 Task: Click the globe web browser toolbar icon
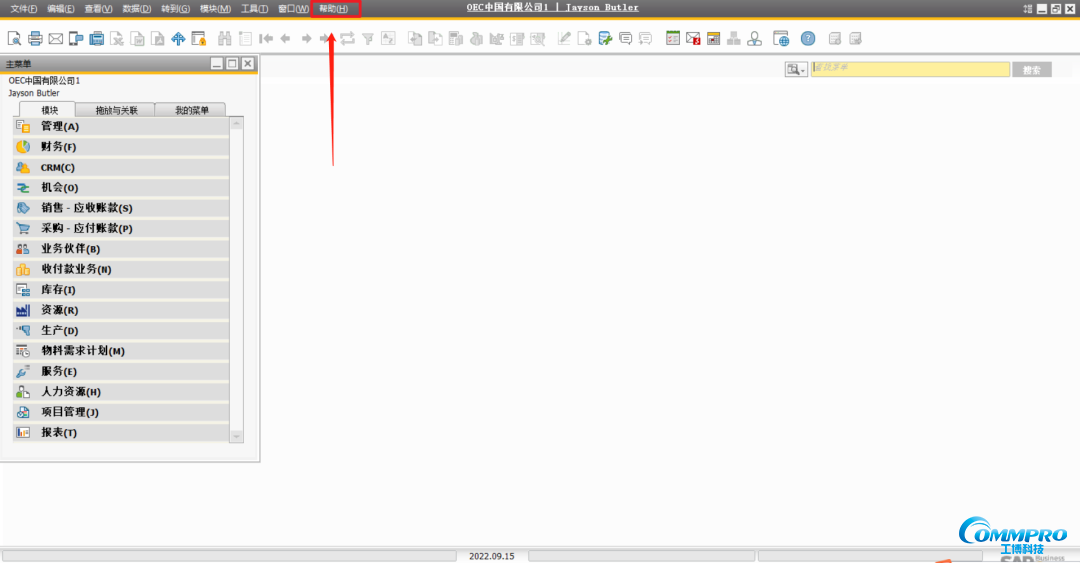(781, 39)
